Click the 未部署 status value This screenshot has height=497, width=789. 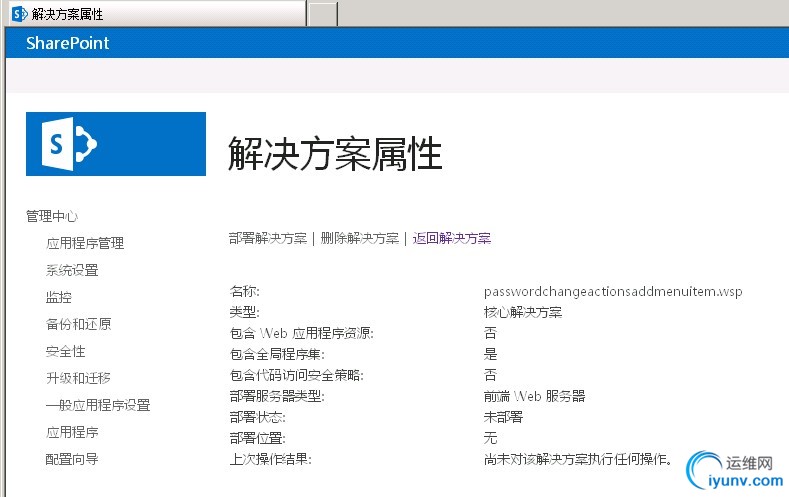(503, 418)
